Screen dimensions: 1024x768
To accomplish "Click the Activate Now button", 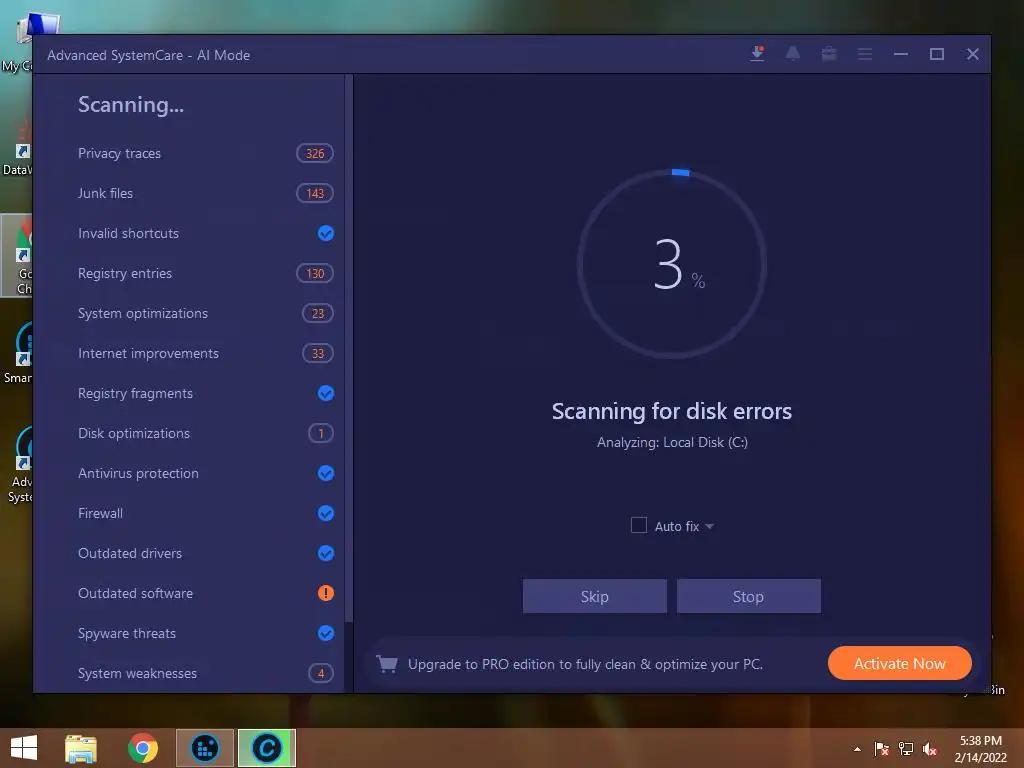I will [899, 664].
